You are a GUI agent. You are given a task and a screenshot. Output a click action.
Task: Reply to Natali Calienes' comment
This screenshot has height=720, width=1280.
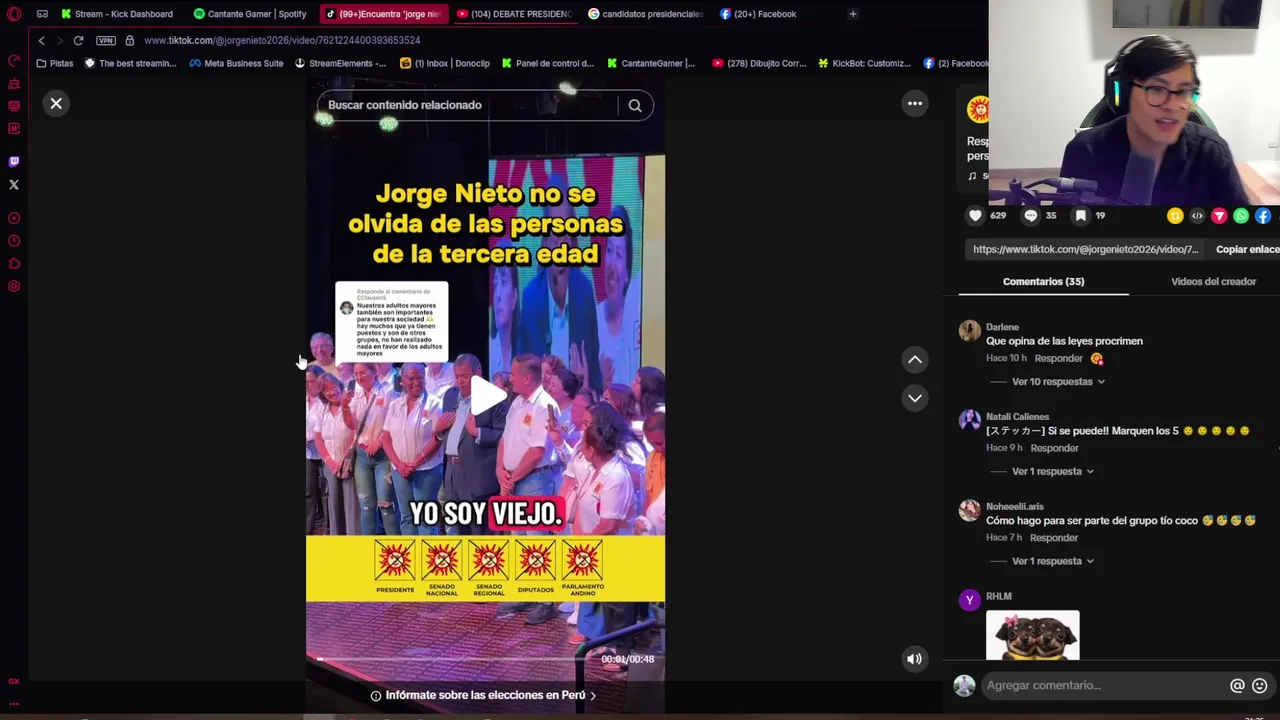pos(1054,448)
